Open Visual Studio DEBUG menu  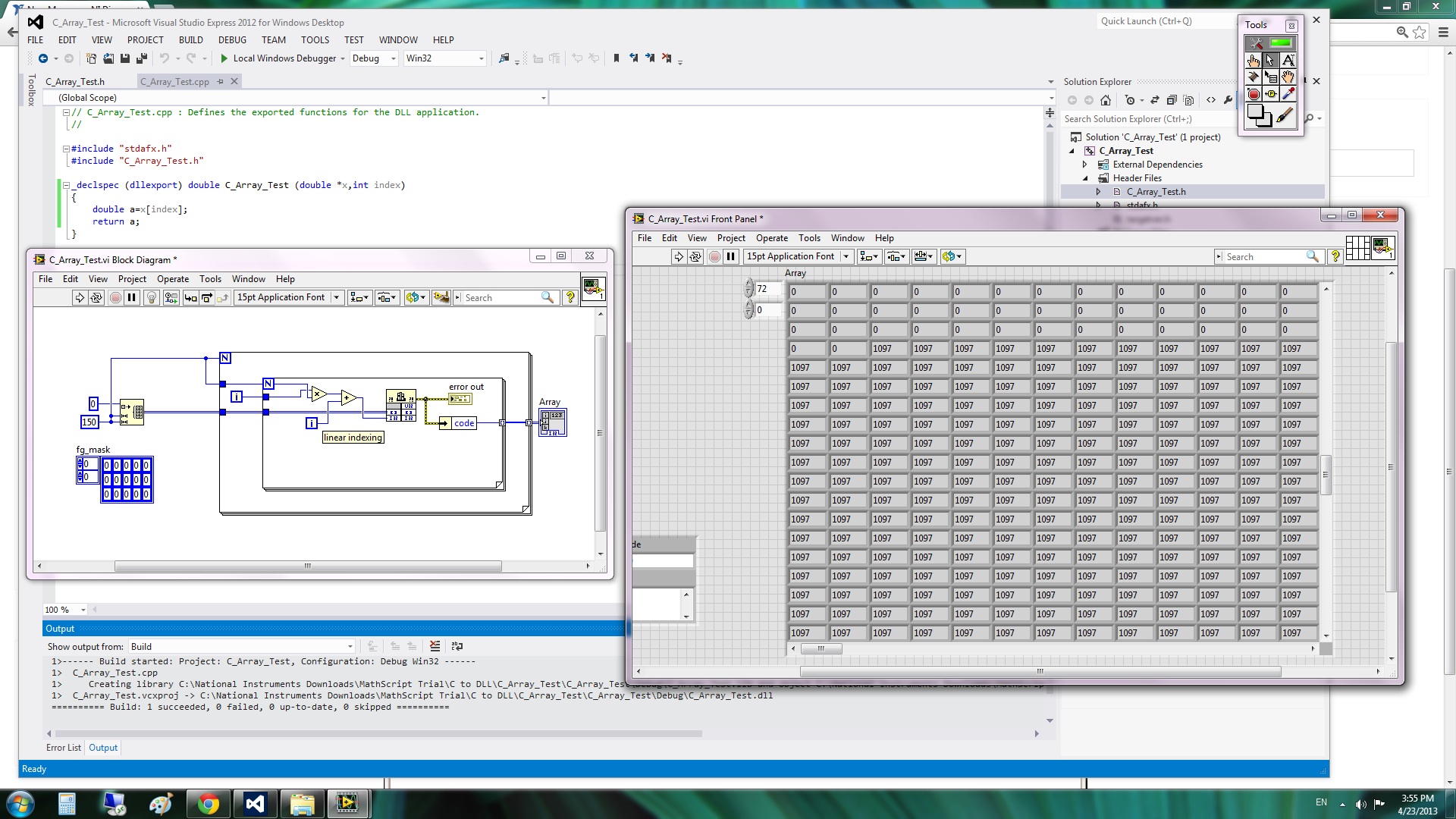point(232,40)
